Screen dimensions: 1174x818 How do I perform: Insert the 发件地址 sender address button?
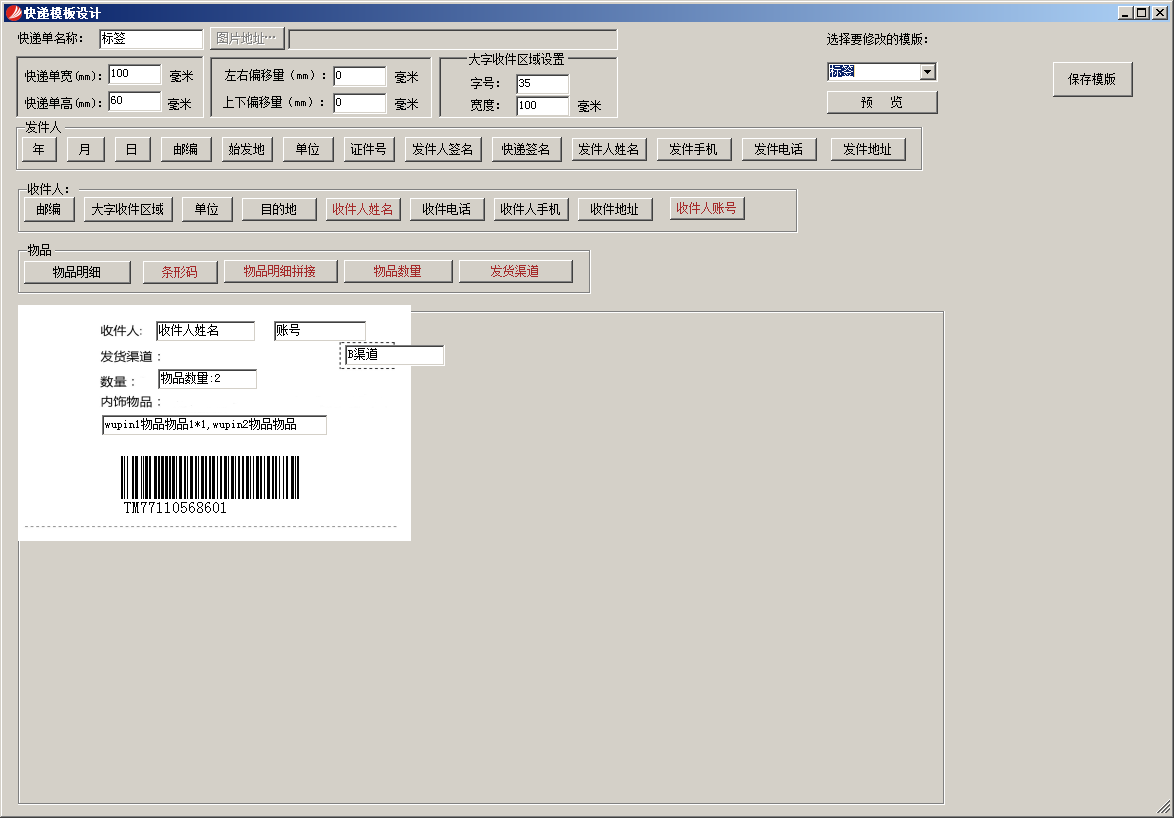(x=867, y=149)
